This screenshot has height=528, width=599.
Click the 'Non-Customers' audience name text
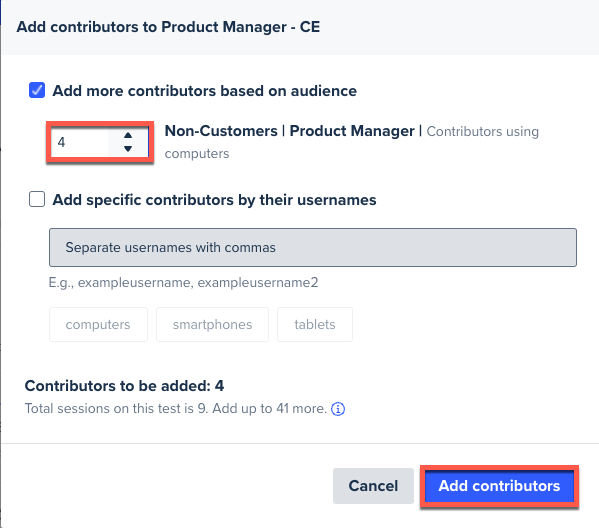(x=221, y=131)
